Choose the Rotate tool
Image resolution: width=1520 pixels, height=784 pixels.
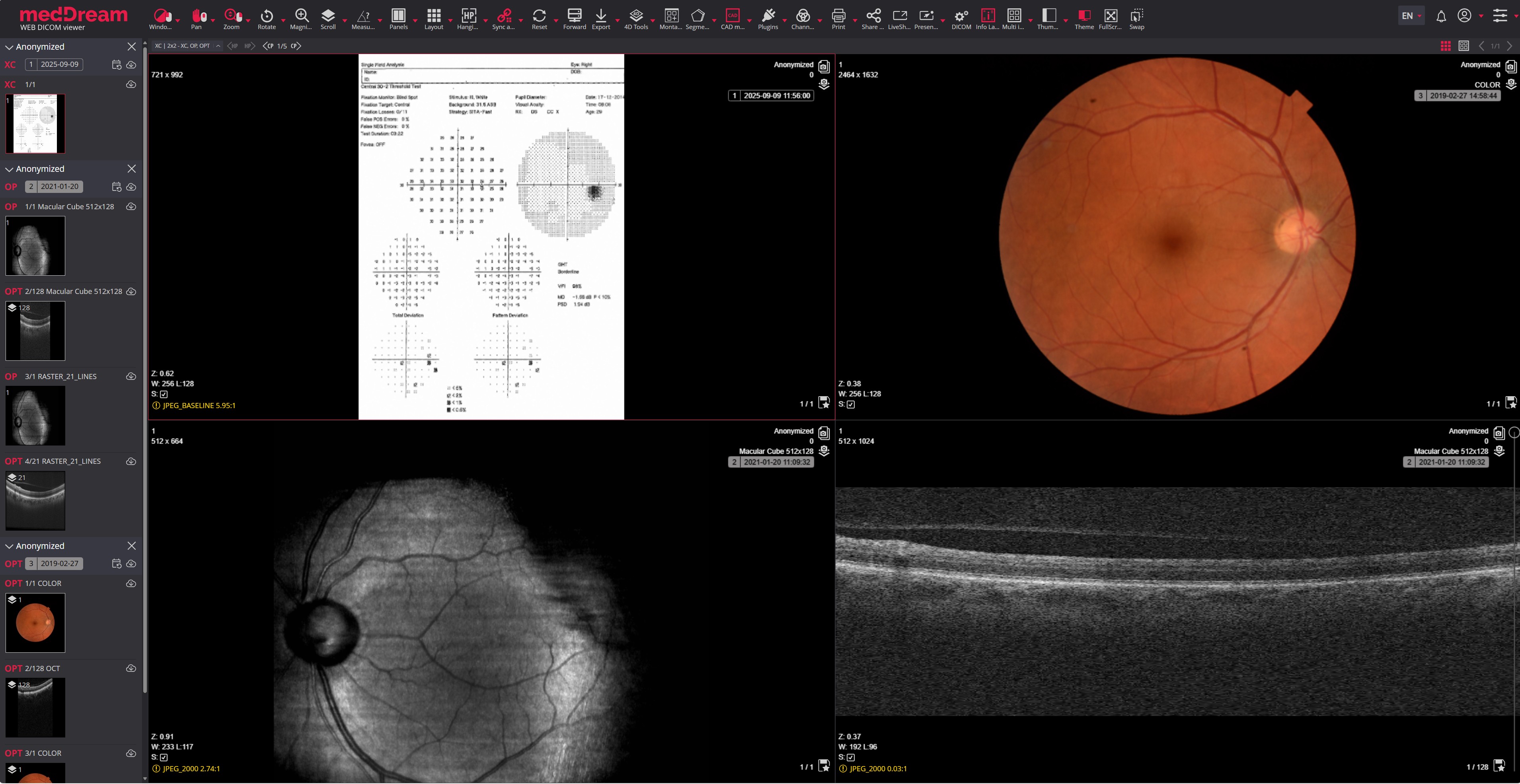[267, 19]
